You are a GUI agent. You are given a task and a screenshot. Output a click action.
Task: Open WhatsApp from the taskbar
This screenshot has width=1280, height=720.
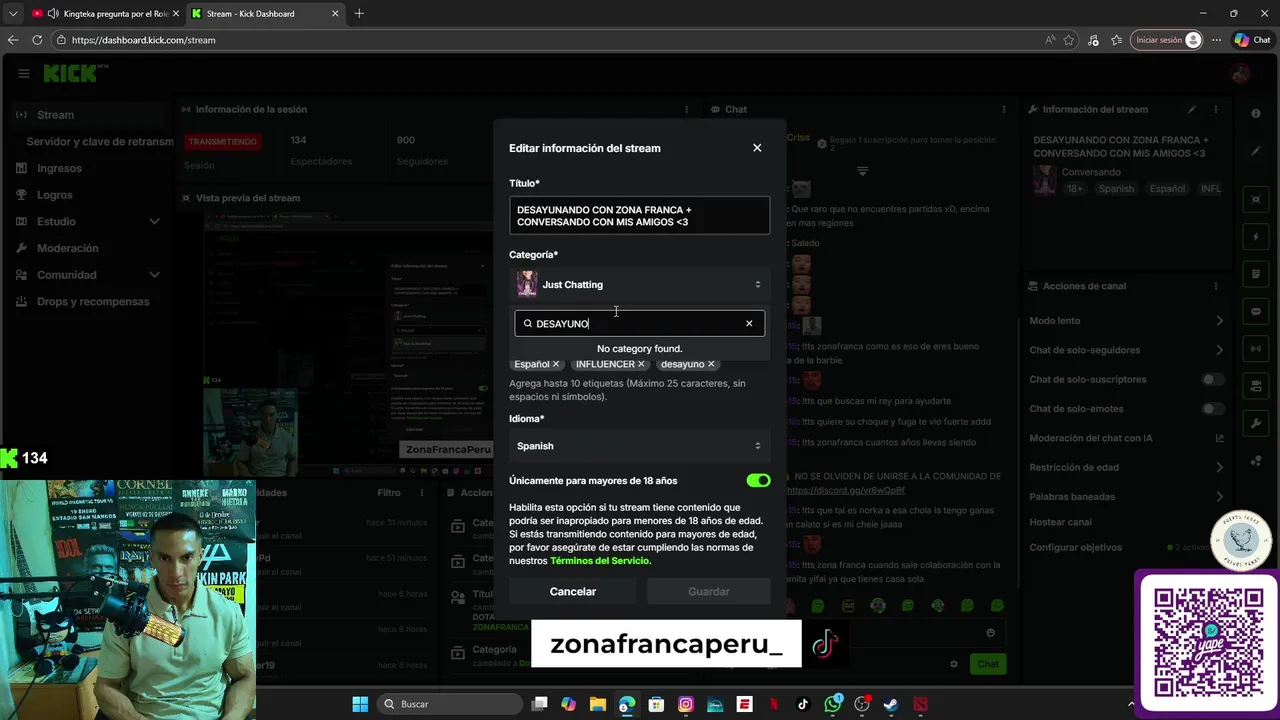click(833, 704)
